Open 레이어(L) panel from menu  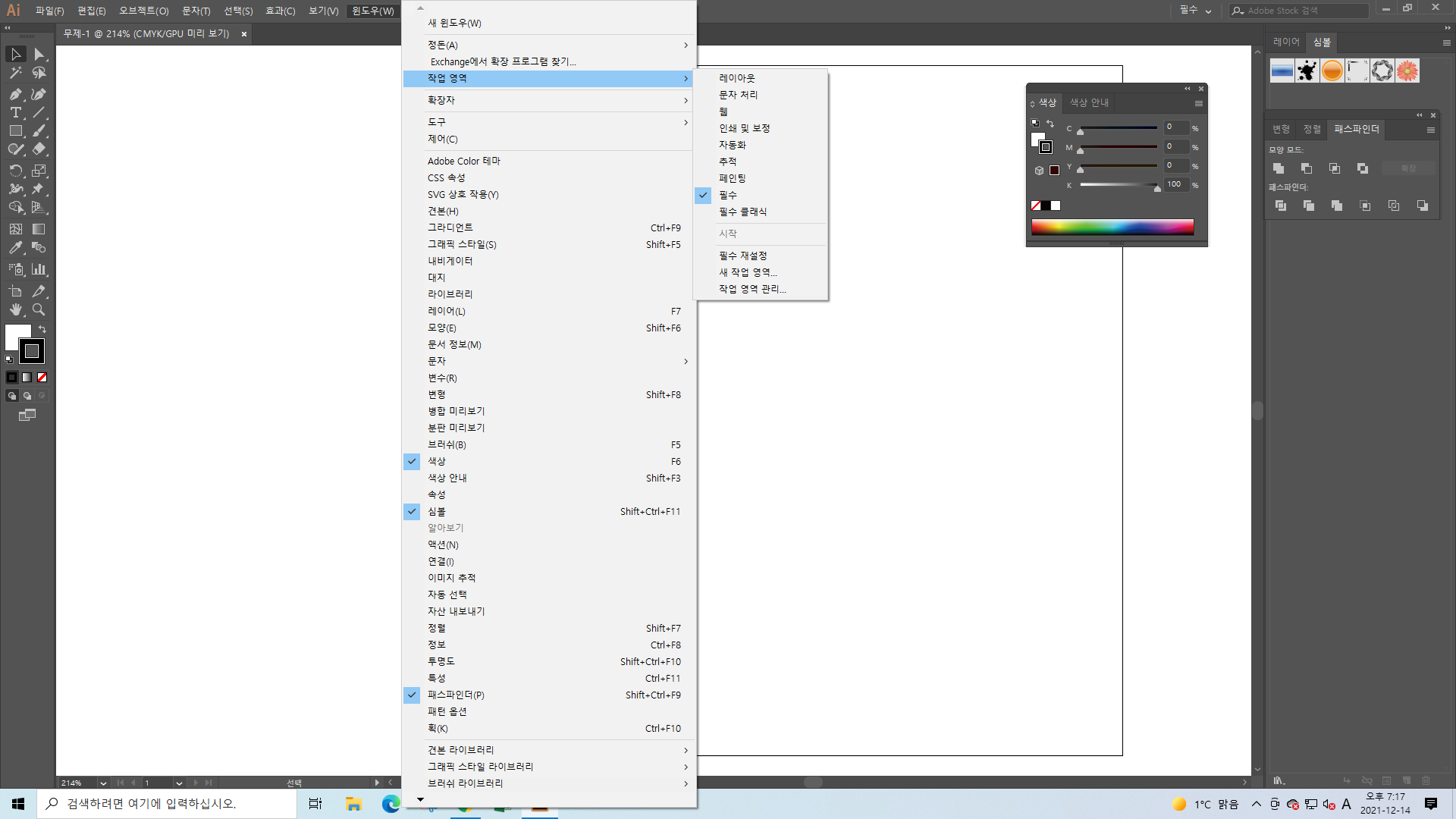coord(446,311)
